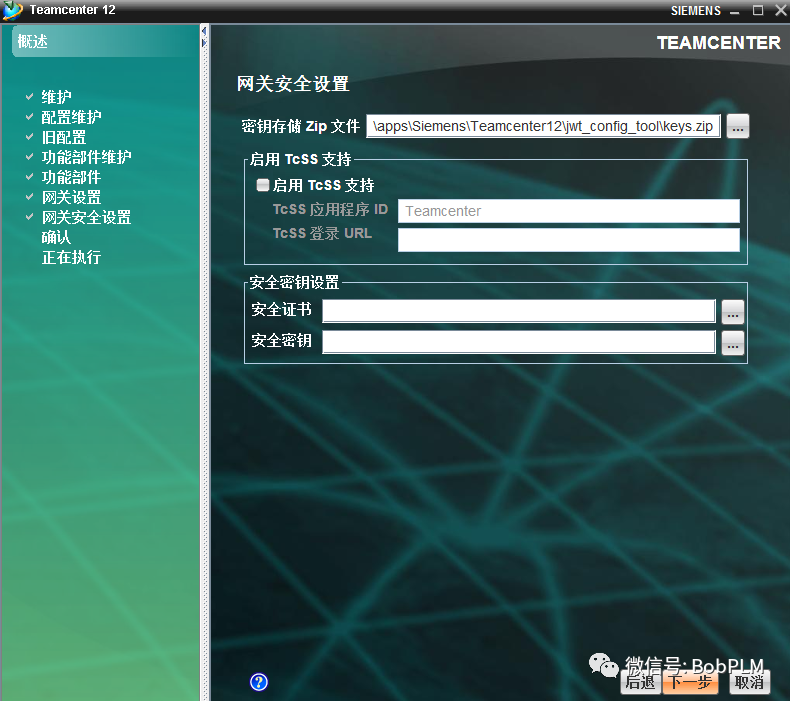This screenshot has height=701, width=790.
Task: Minimize the Teamcenter 12 window
Action: tap(735, 11)
